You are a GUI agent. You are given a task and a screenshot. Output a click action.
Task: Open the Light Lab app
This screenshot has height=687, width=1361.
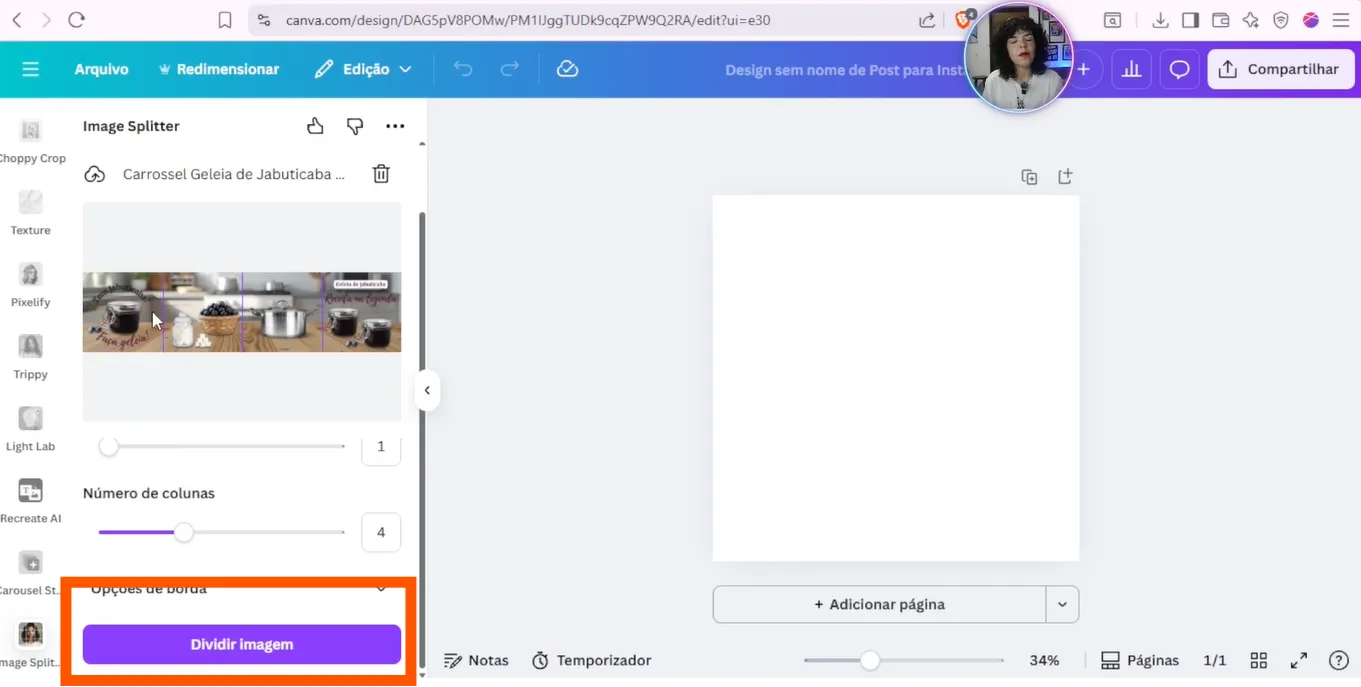[x=31, y=428]
